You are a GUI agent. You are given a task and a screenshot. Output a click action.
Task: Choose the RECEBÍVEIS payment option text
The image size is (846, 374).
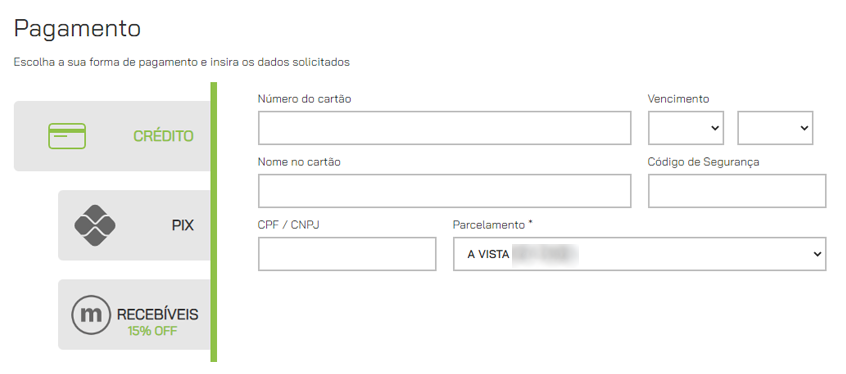pyautogui.click(x=158, y=315)
